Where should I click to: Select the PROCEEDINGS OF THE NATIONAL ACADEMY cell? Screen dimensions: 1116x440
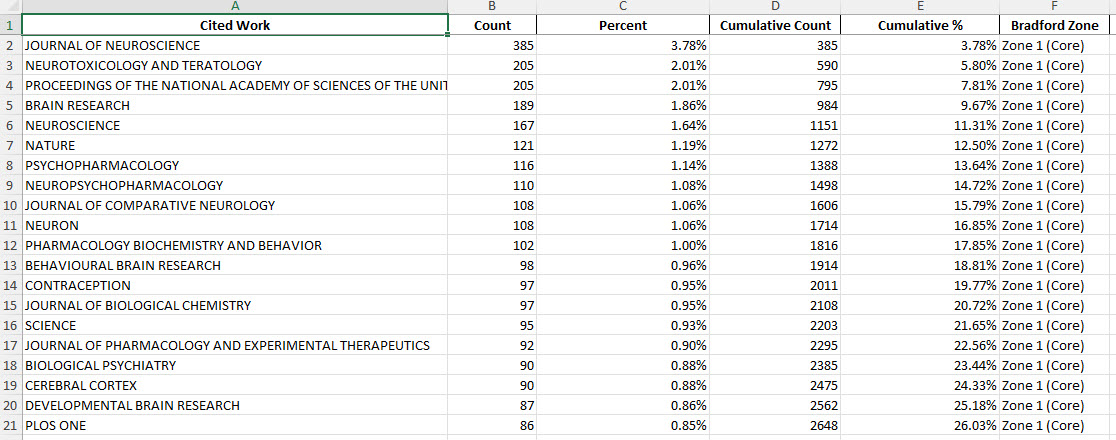[x=235, y=85]
